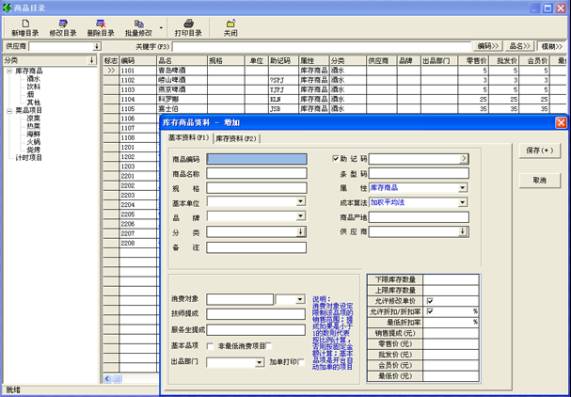Image resolution: width=571 pixels, height=397 pixels.
Task: Open the 基本单位 dropdown
Action: tap(300, 201)
